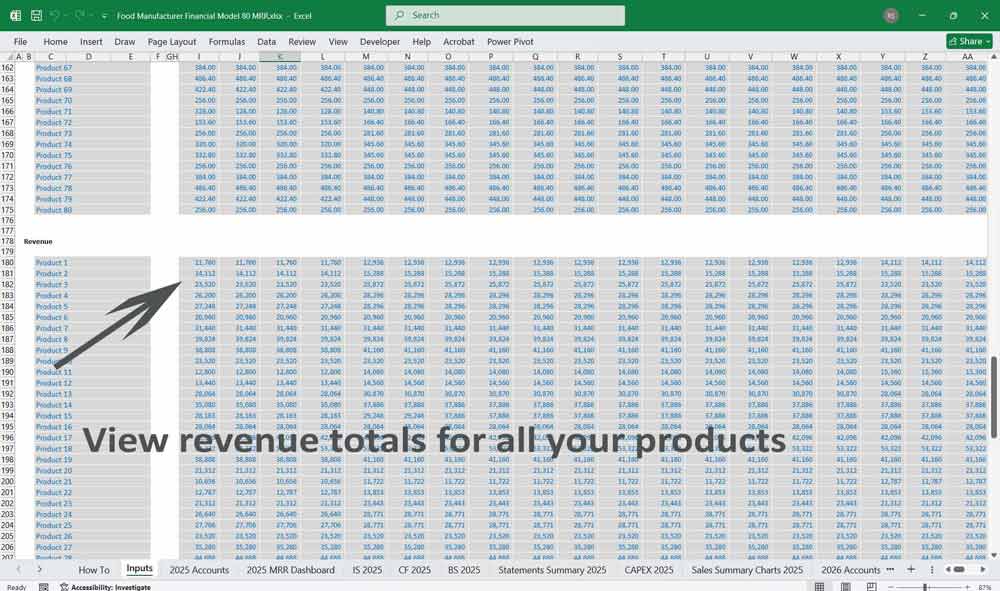Click the Save icon in Quick Access Toolbar
The image size is (1000, 591).
(36, 15)
